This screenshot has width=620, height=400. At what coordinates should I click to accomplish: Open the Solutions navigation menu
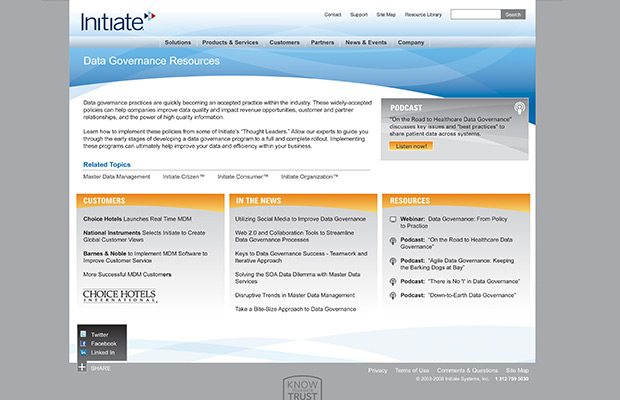point(178,43)
